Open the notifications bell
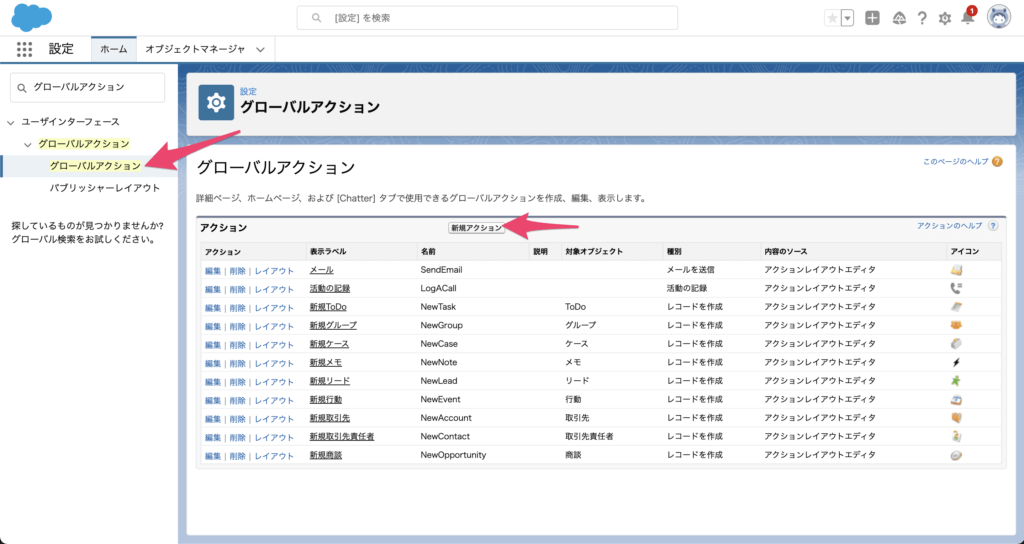1024x544 pixels. [x=967, y=18]
